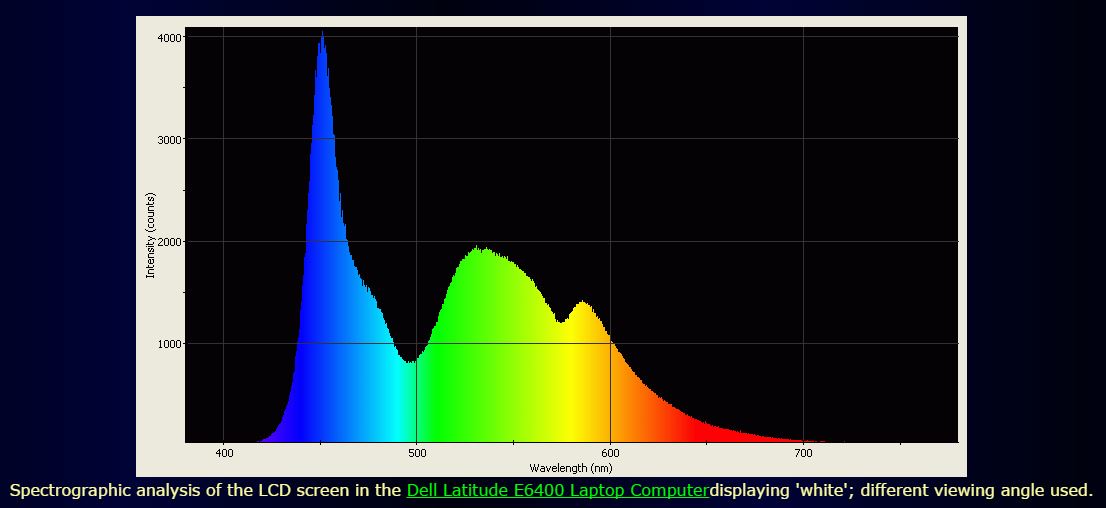Click the small yellow-orange peak near 585 nm
Viewport: 1106px width, 508px height.
582,305
